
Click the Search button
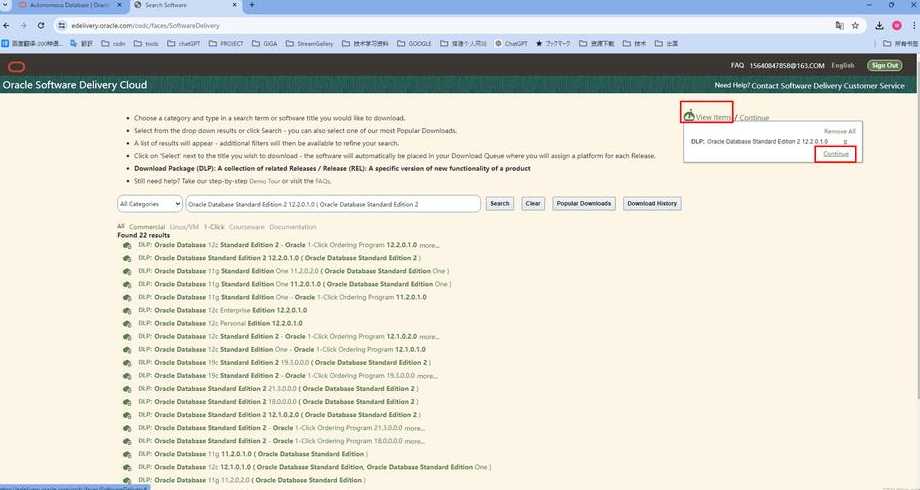[x=500, y=204]
